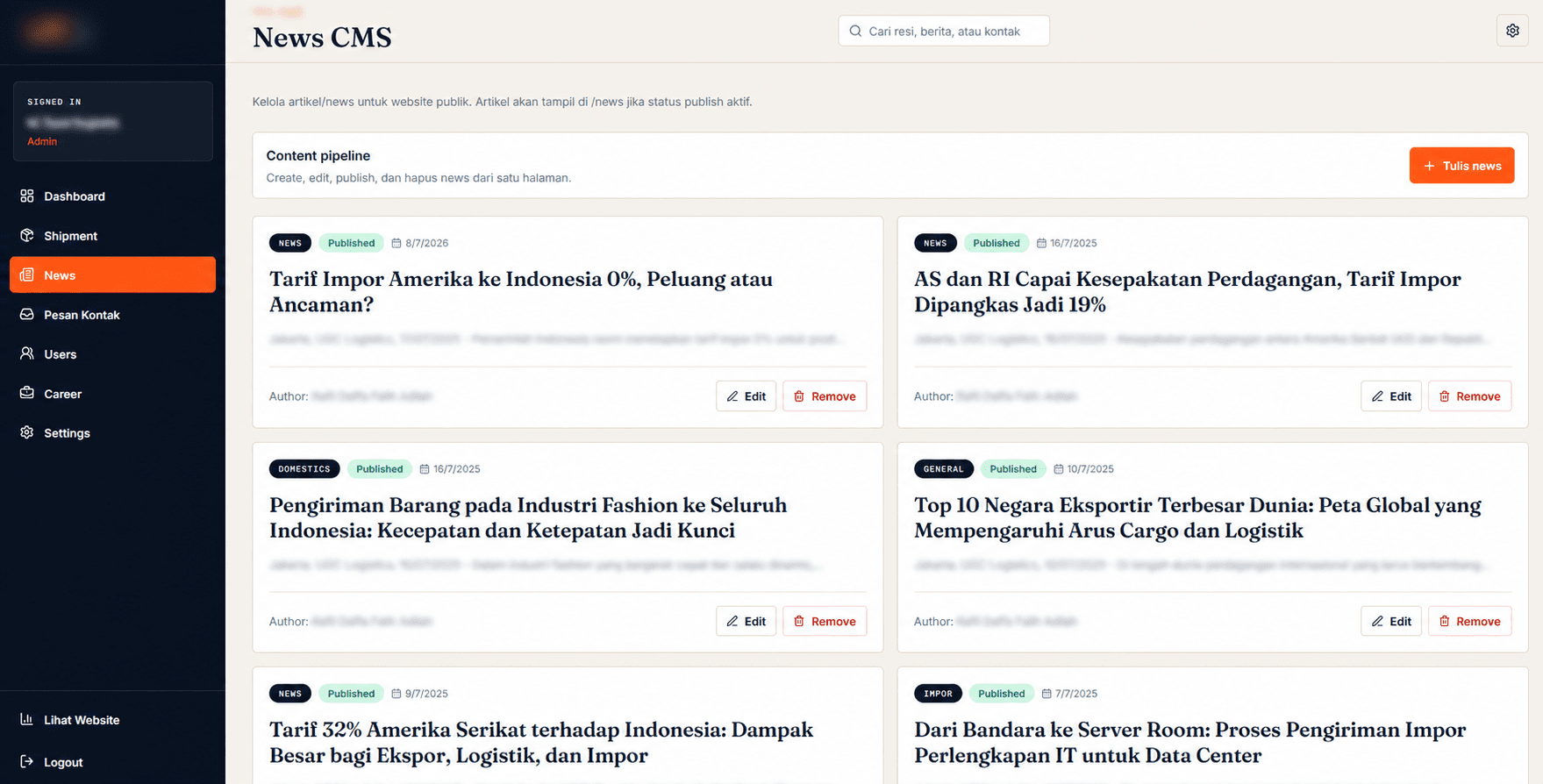This screenshot has height=784, width=1543.
Task: Click the Admin role label
Action: click(x=42, y=141)
